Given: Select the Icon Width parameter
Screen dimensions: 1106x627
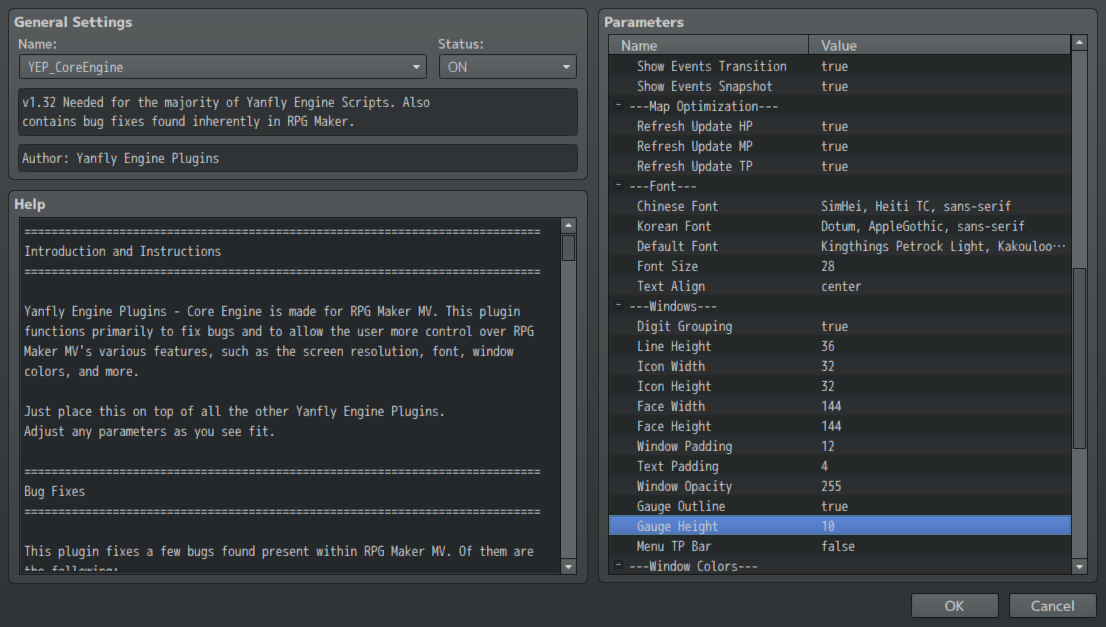Looking at the screenshot, I should click(839, 366).
